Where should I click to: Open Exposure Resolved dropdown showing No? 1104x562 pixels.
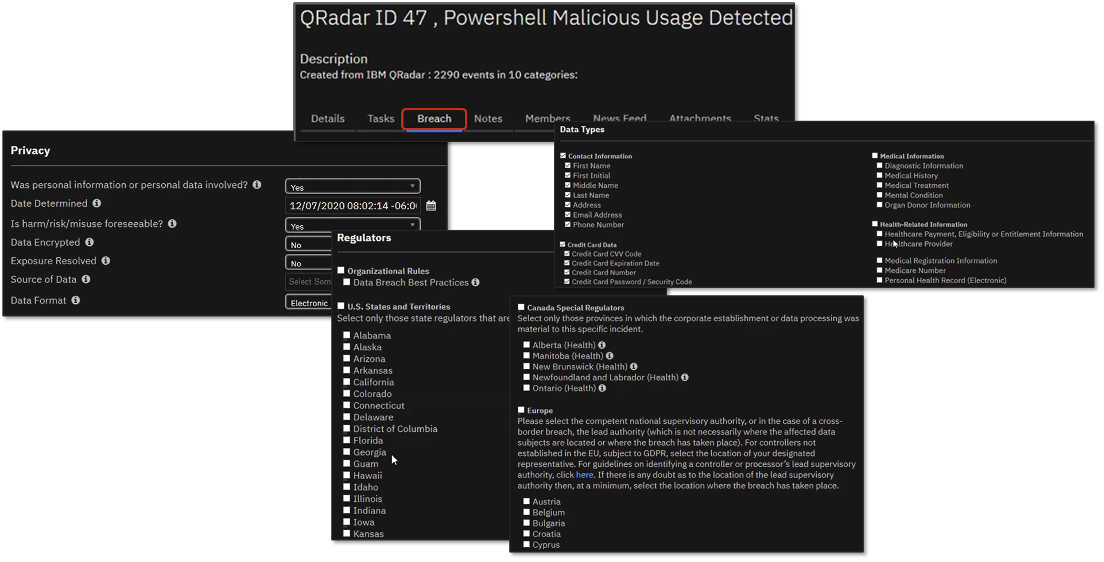point(308,263)
